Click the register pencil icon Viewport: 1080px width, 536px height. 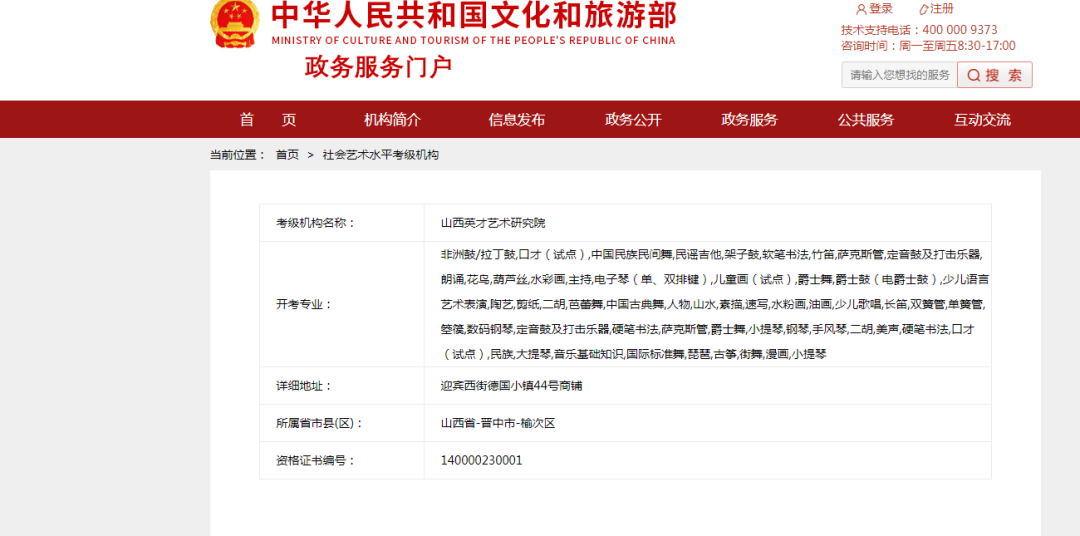click(x=924, y=9)
